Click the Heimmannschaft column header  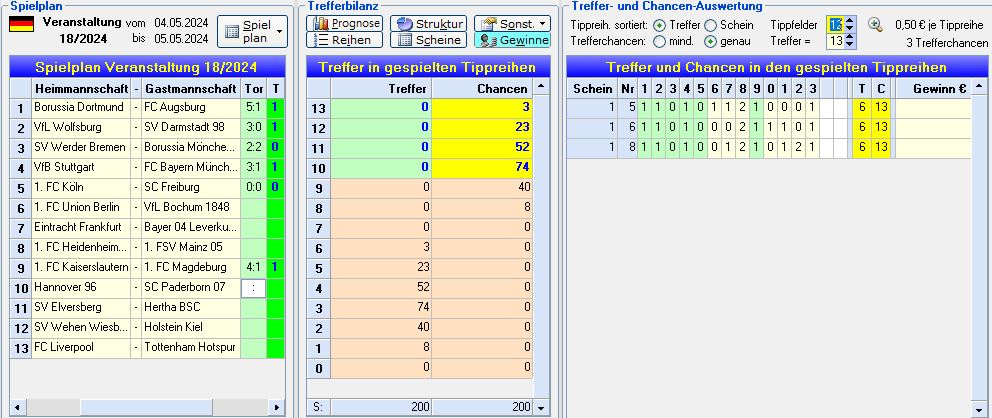point(81,89)
